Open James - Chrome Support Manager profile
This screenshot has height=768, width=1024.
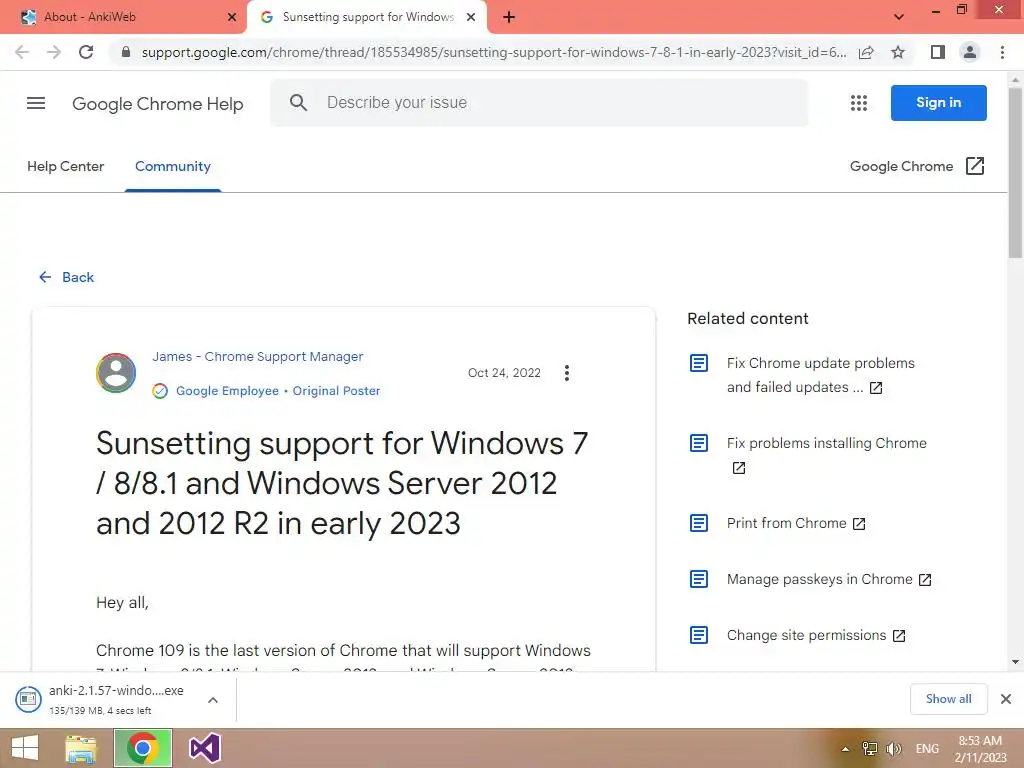coord(258,357)
